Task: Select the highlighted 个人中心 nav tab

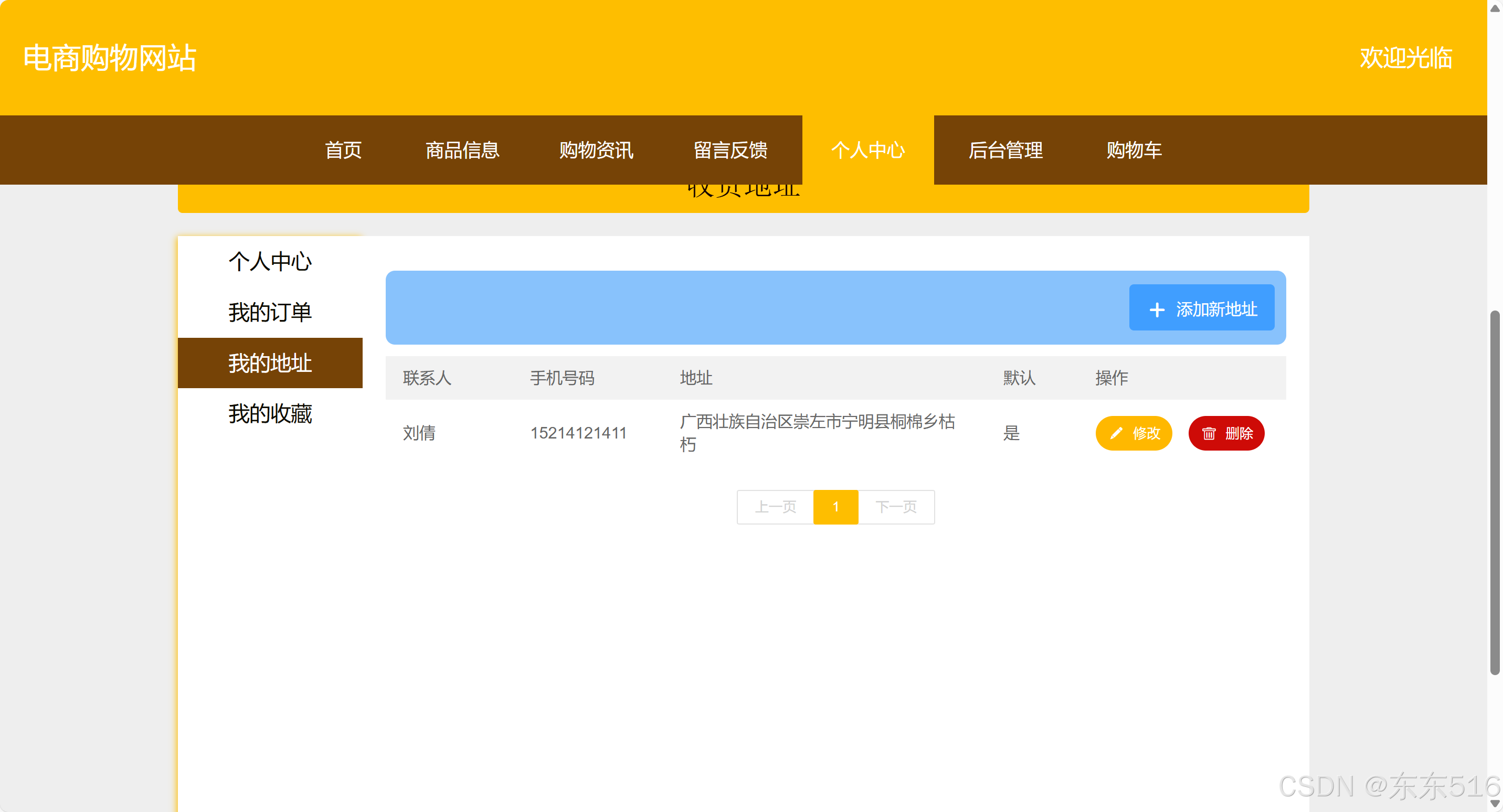Action: [867, 150]
